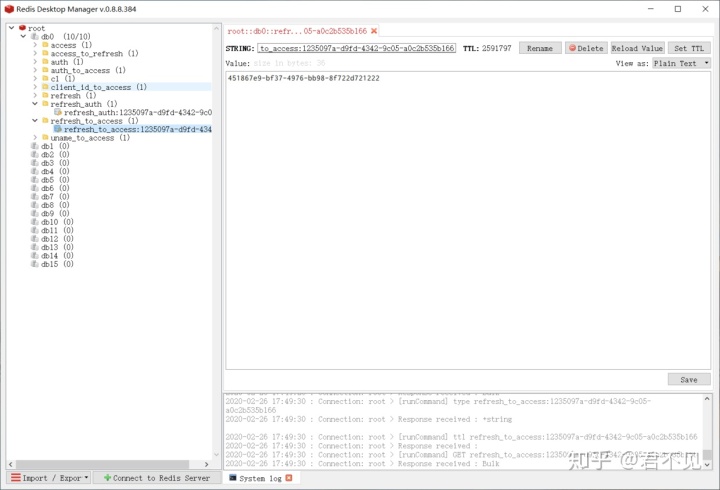Click the TTL value 2591797
The width and height of the screenshot is (720, 490).
[x=496, y=48]
